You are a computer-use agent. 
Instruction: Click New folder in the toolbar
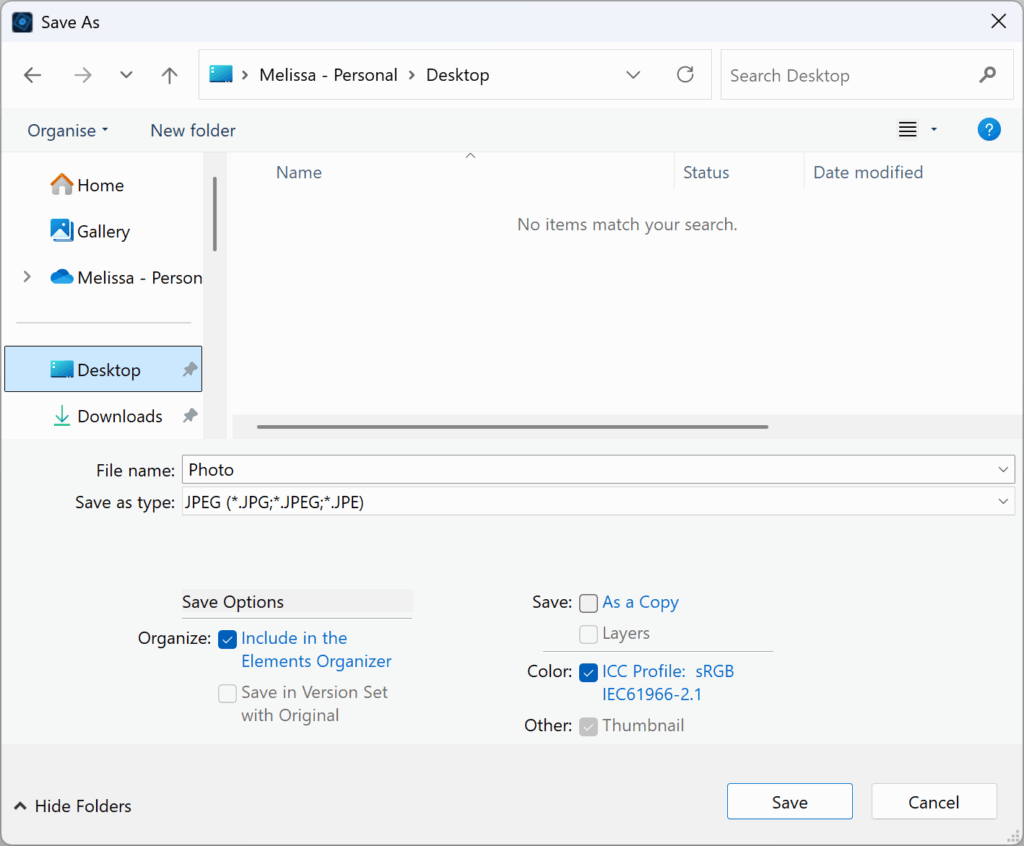point(193,130)
